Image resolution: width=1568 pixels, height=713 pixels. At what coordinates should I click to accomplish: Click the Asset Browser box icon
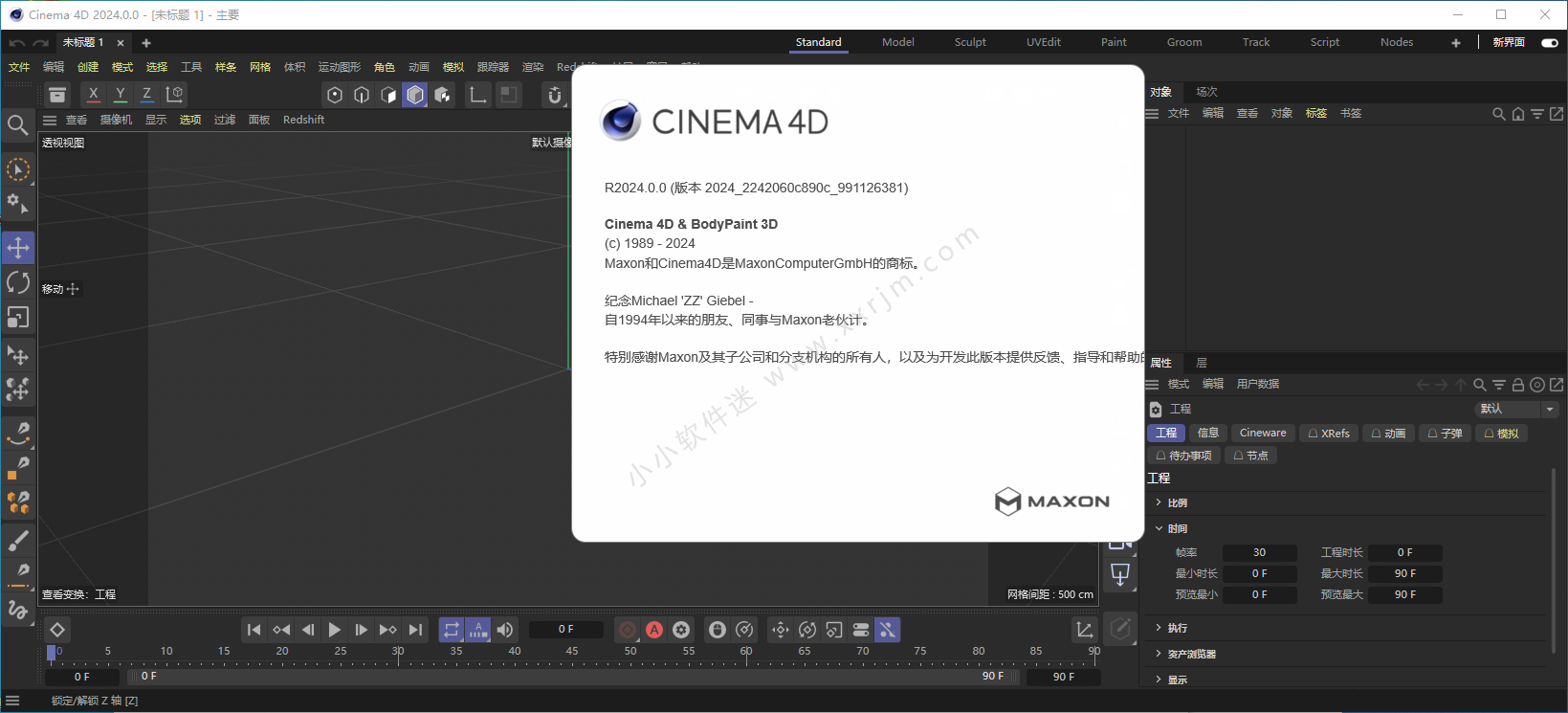click(57, 95)
